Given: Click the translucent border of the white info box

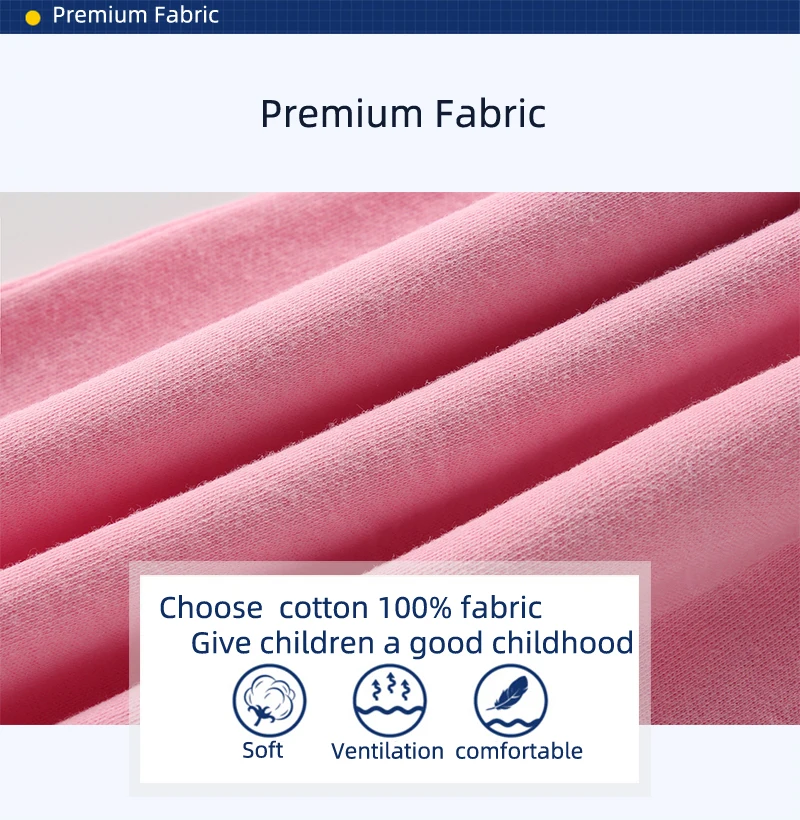Looking at the screenshot, I should pyautogui.click(x=390, y=568).
